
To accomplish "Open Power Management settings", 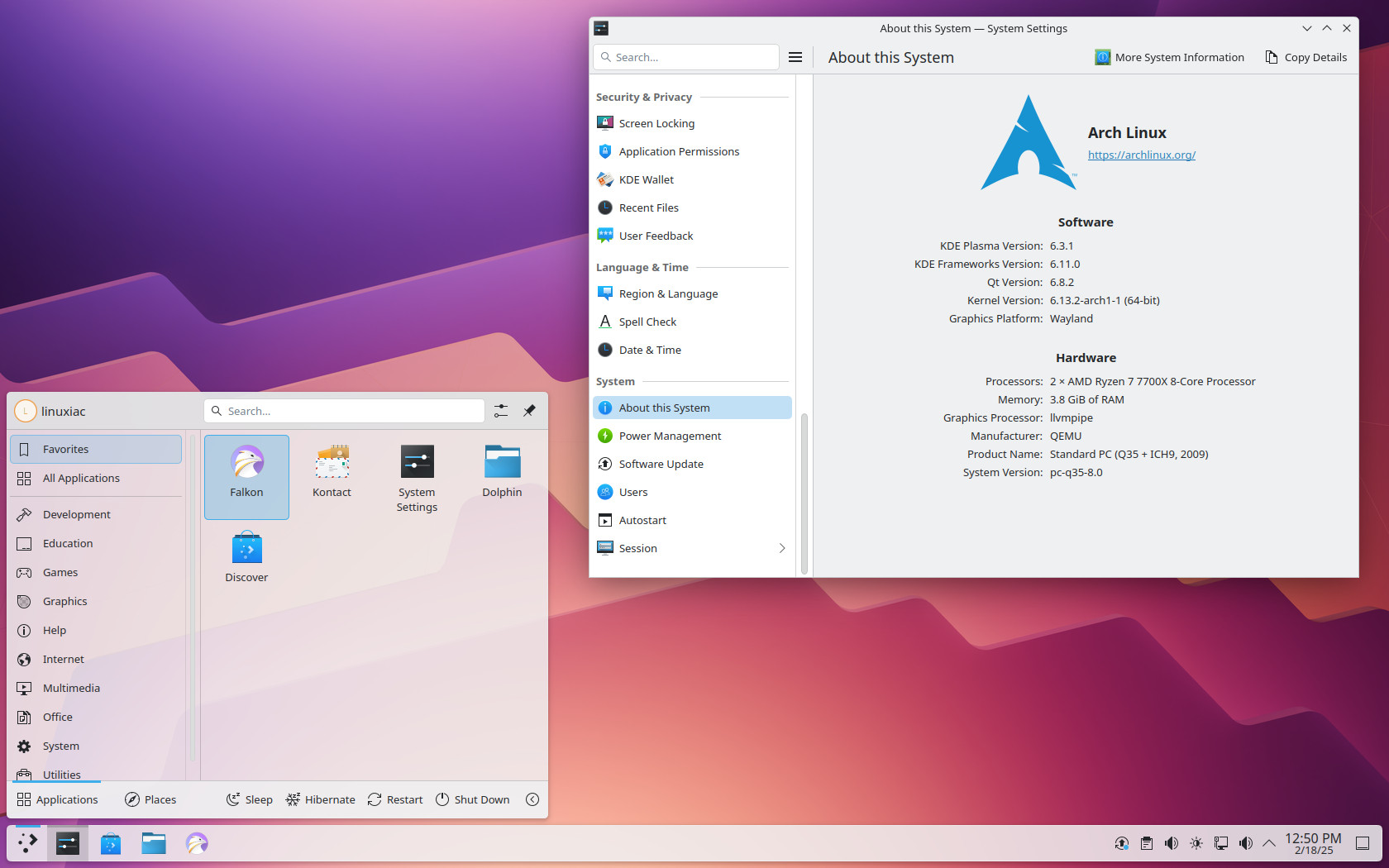I will [x=692, y=436].
